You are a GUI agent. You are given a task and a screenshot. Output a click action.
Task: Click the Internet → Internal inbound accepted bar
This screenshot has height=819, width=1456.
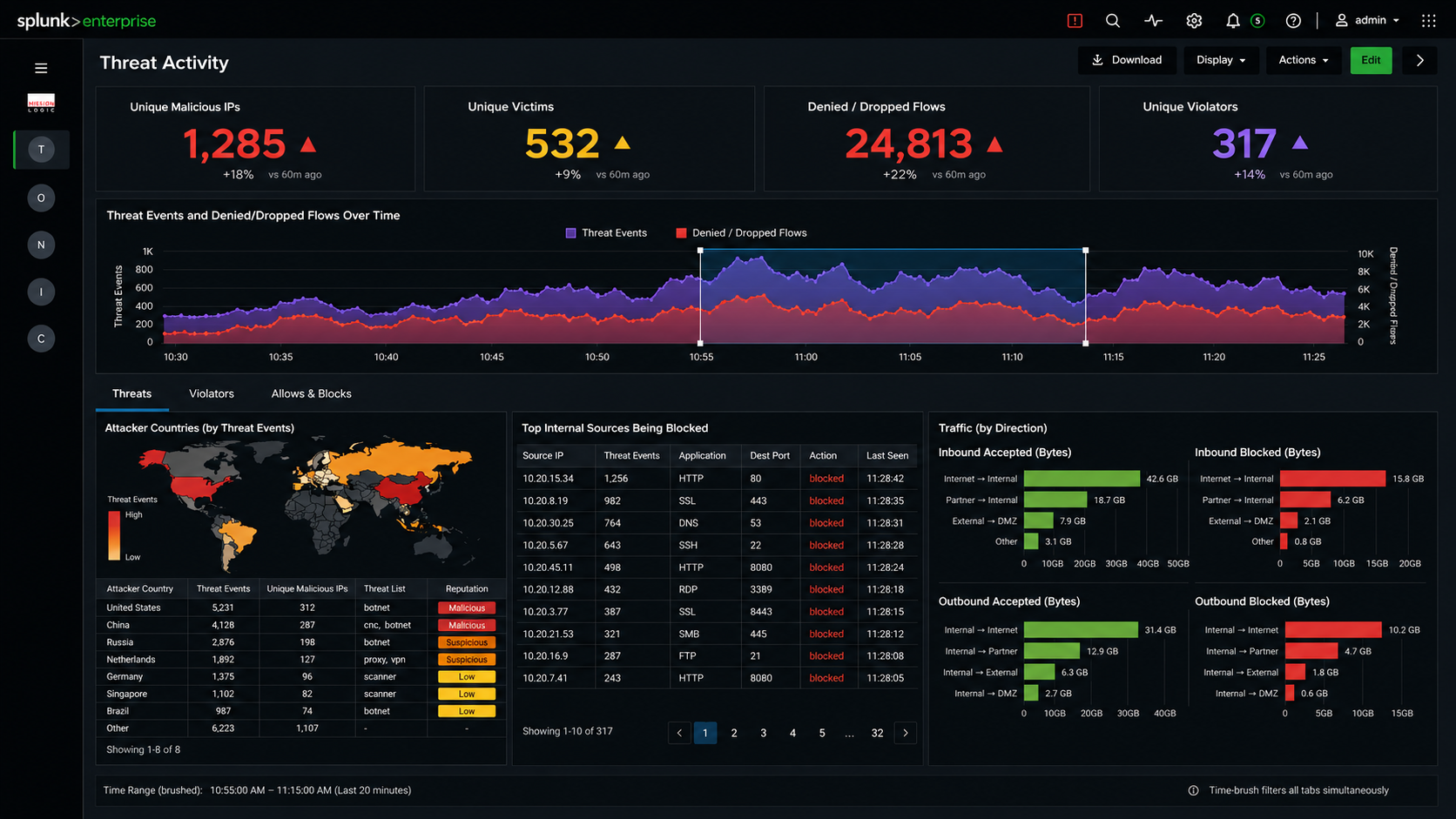(x=1082, y=479)
